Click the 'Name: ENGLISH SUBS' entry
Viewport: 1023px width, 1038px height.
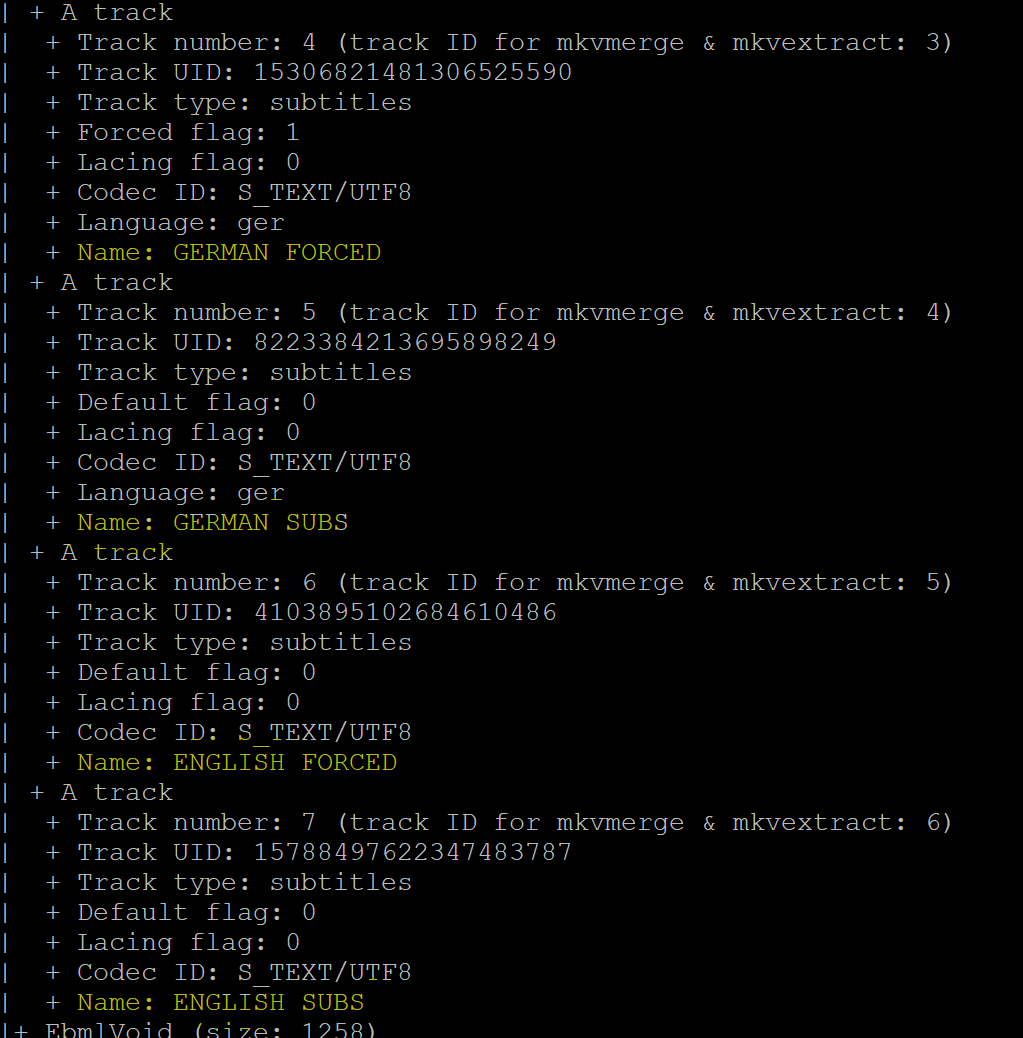(220, 1002)
